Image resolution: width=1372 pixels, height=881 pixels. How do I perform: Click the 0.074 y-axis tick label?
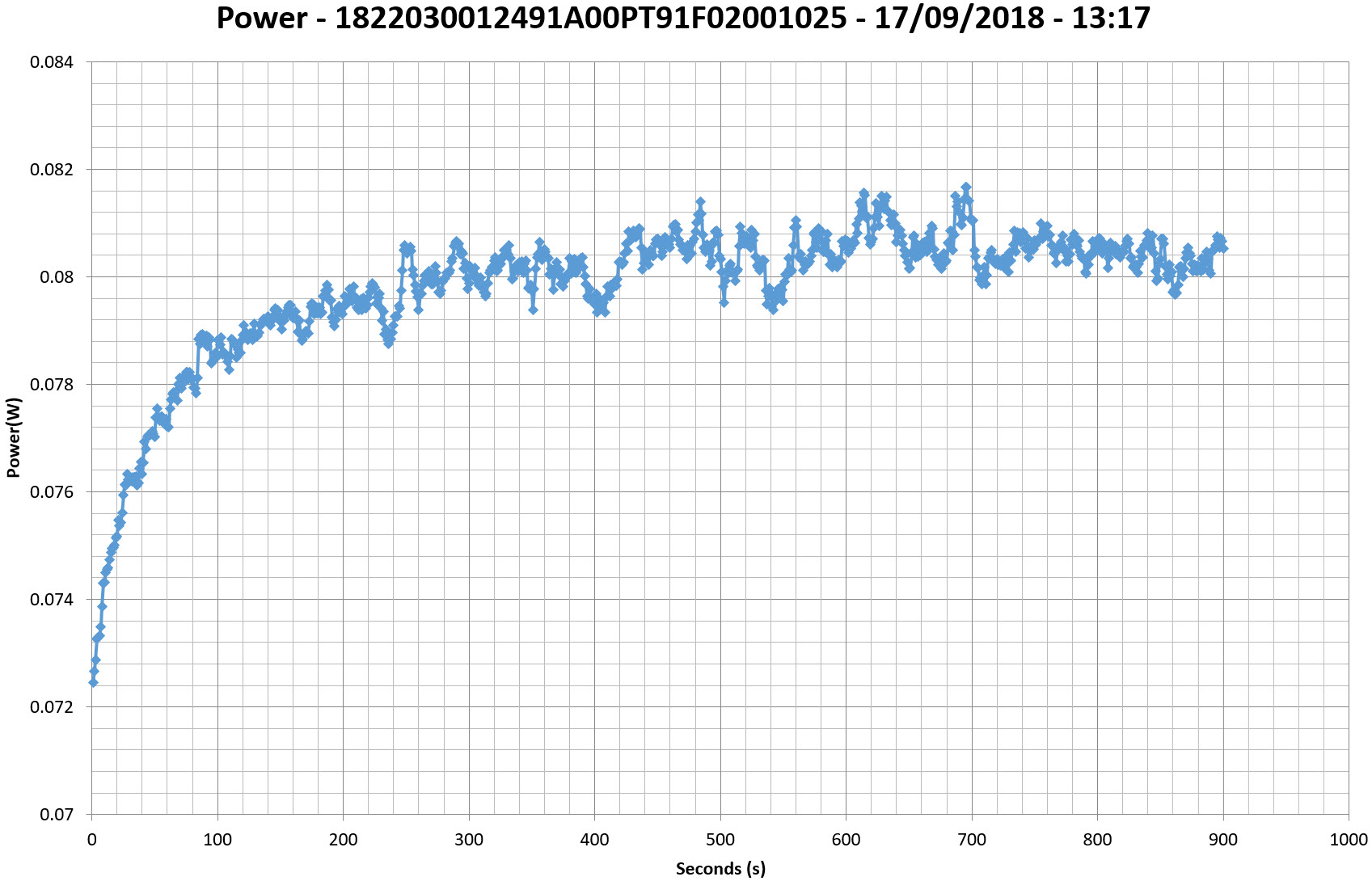click(x=51, y=600)
